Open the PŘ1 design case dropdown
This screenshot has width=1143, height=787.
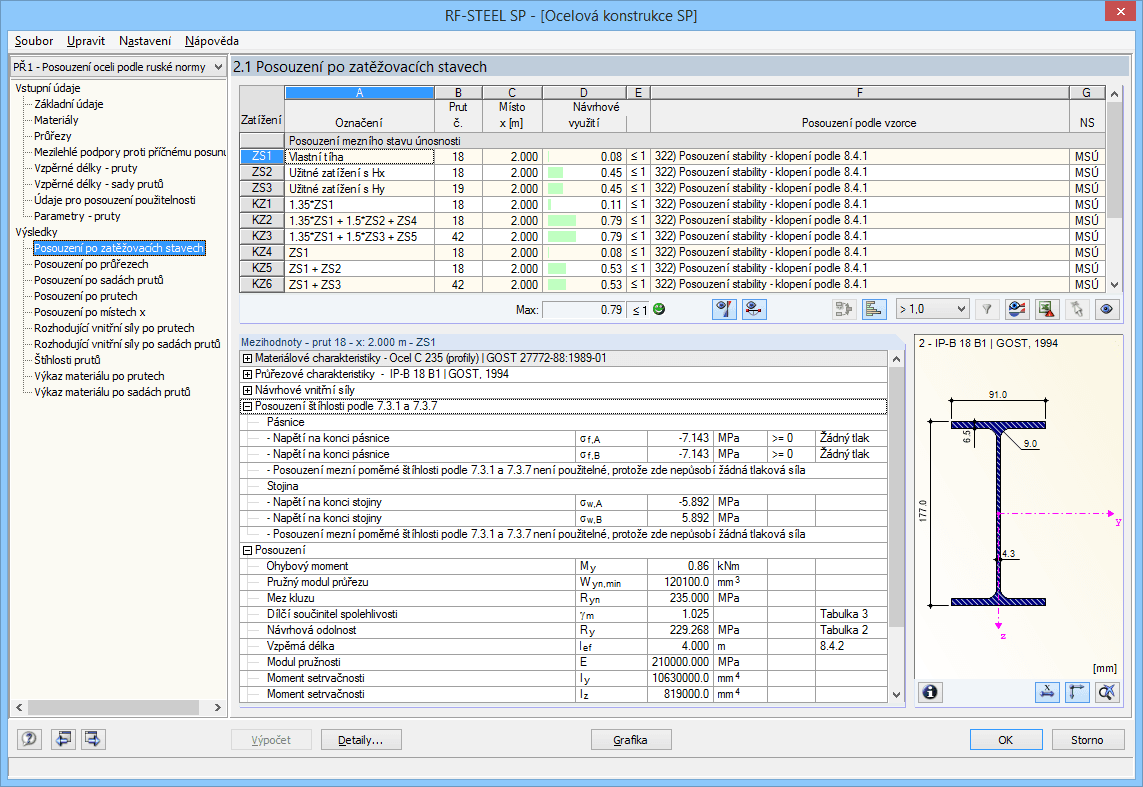pos(118,67)
